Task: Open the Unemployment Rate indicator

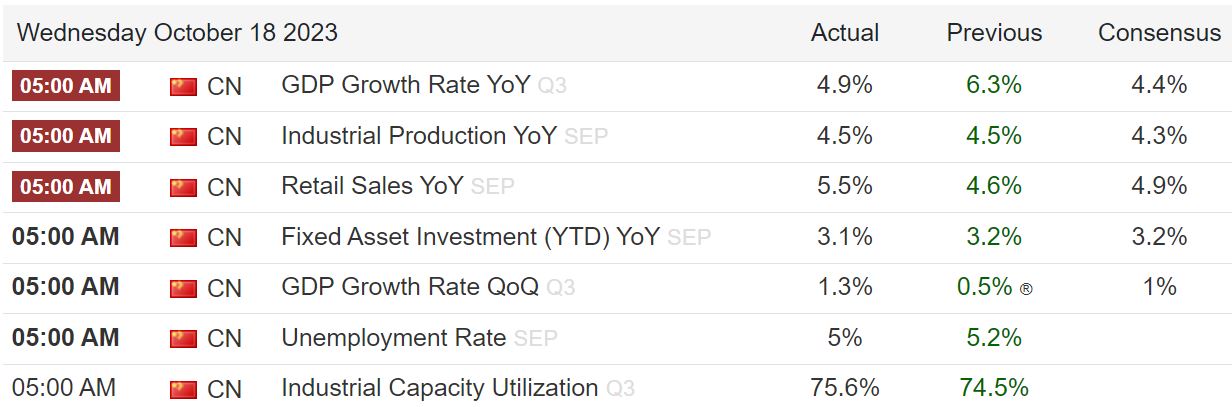Action: pos(394,338)
